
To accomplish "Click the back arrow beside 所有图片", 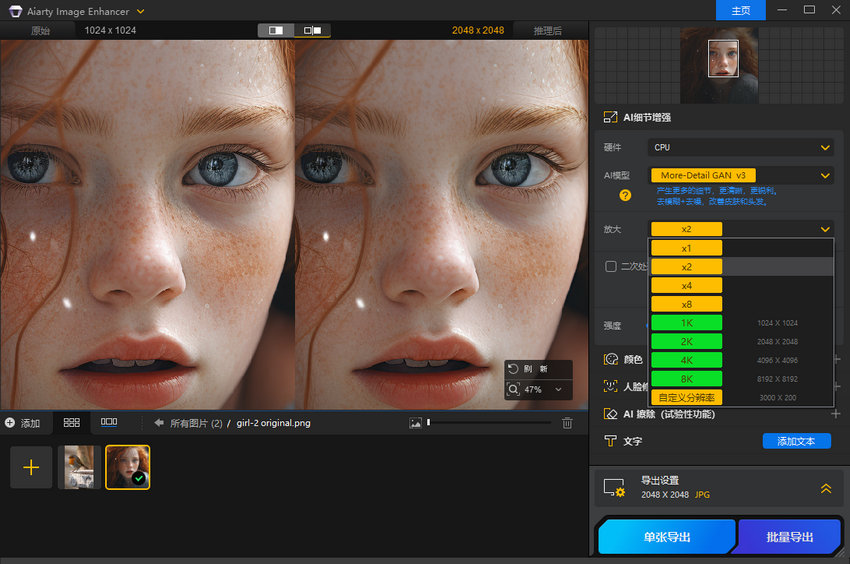I will pyautogui.click(x=159, y=422).
